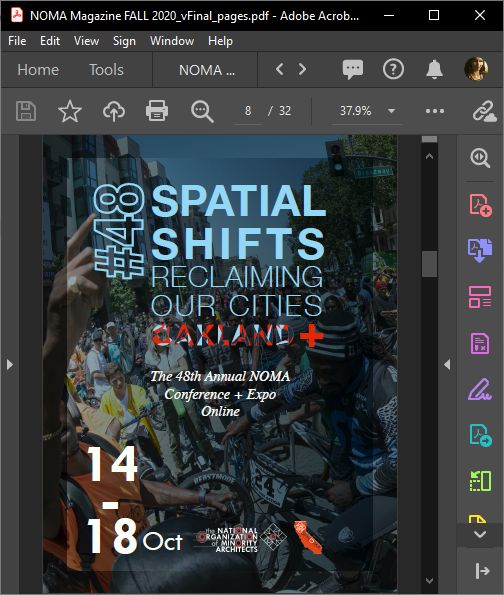
Task: Open the Redact tool icon
Action: tap(480, 343)
